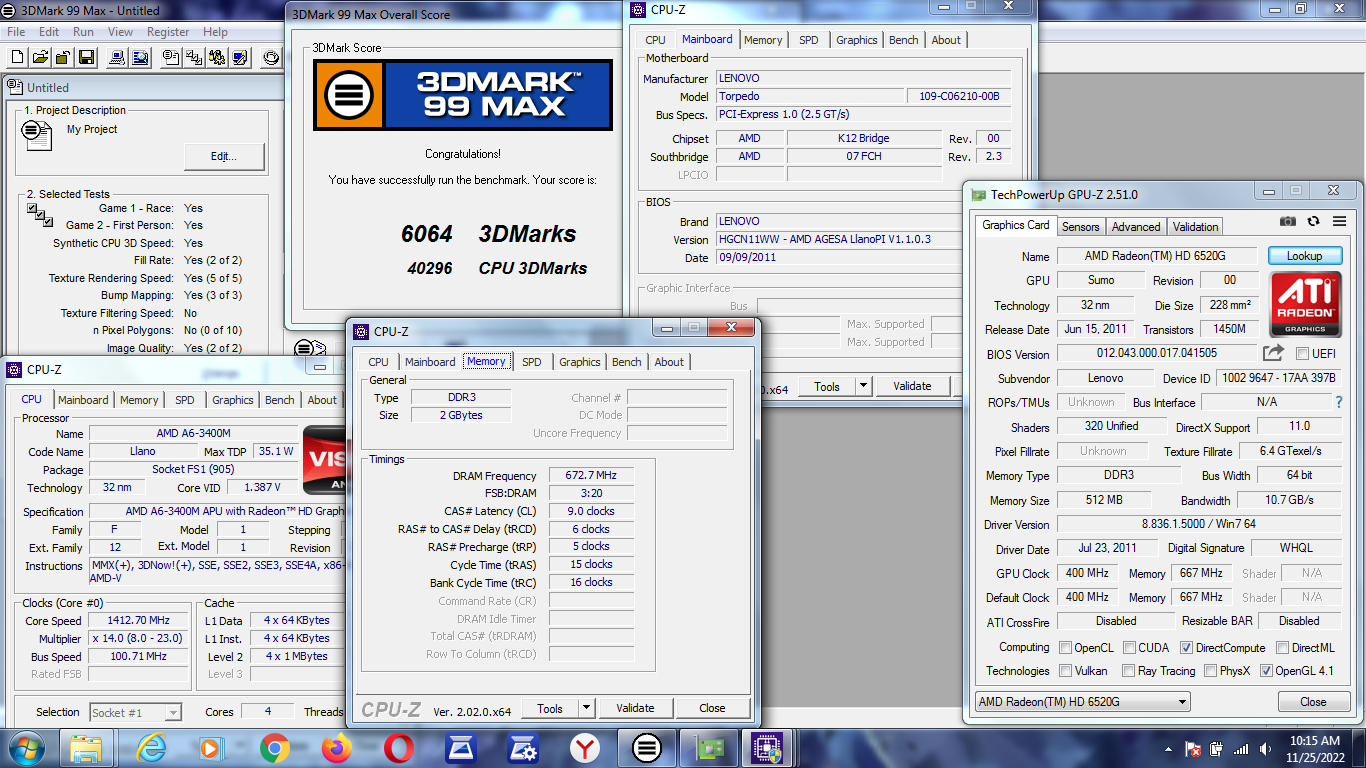Open the Socket #1 Selection dropdown
This screenshot has height=768, width=1366.
tap(136, 713)
